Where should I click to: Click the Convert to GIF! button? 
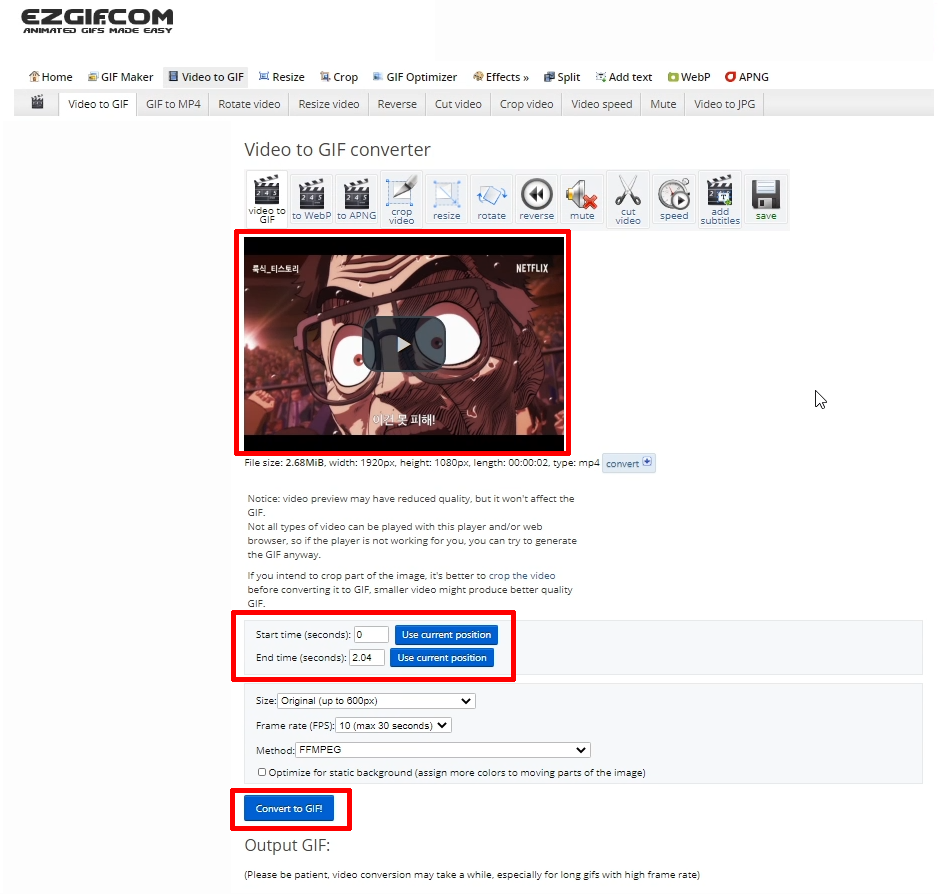coord(289,808)
